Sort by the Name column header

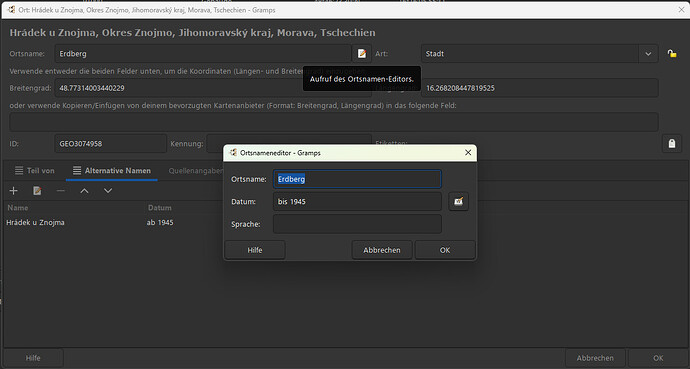coord(18,208)
